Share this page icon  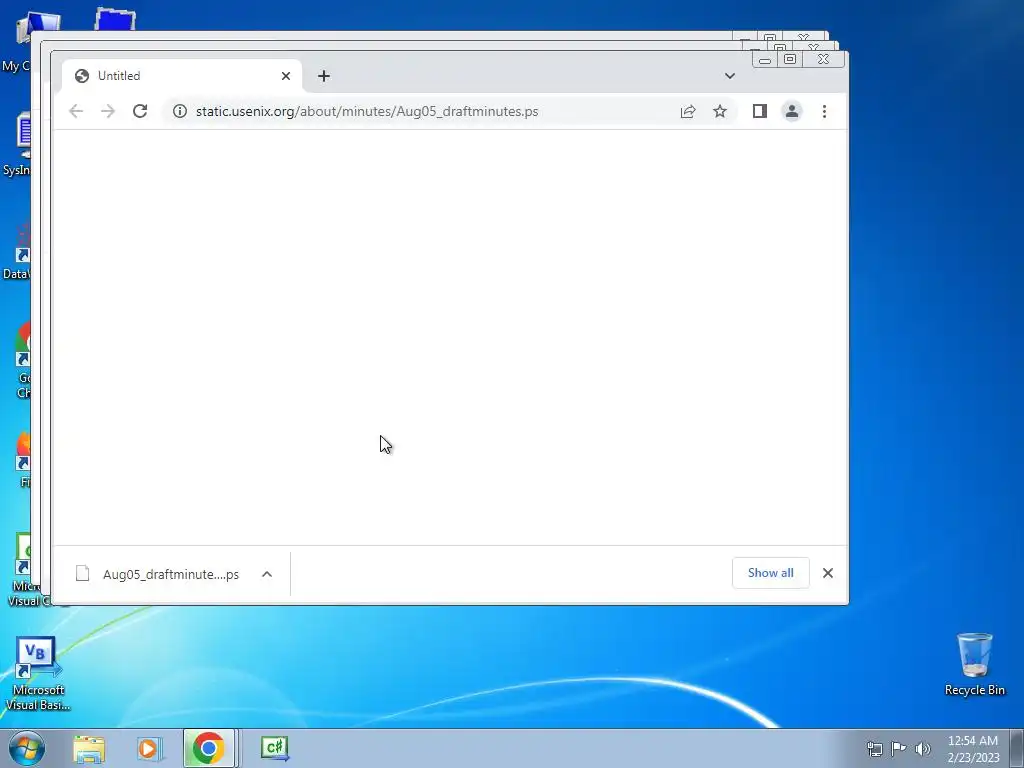click(x=688, y=111)
